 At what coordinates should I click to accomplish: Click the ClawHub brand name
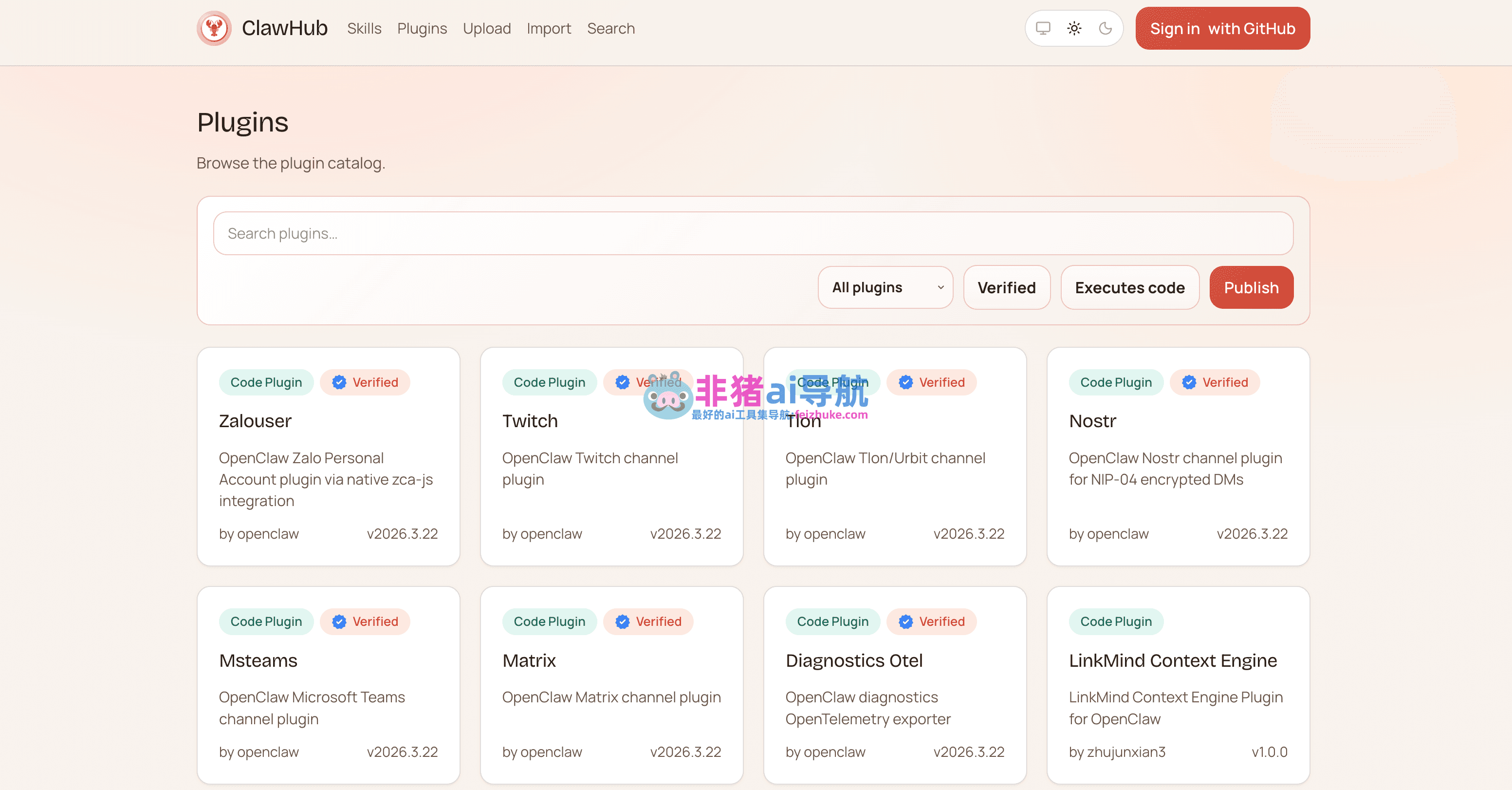pyautogui.click(x=285, y=28)
